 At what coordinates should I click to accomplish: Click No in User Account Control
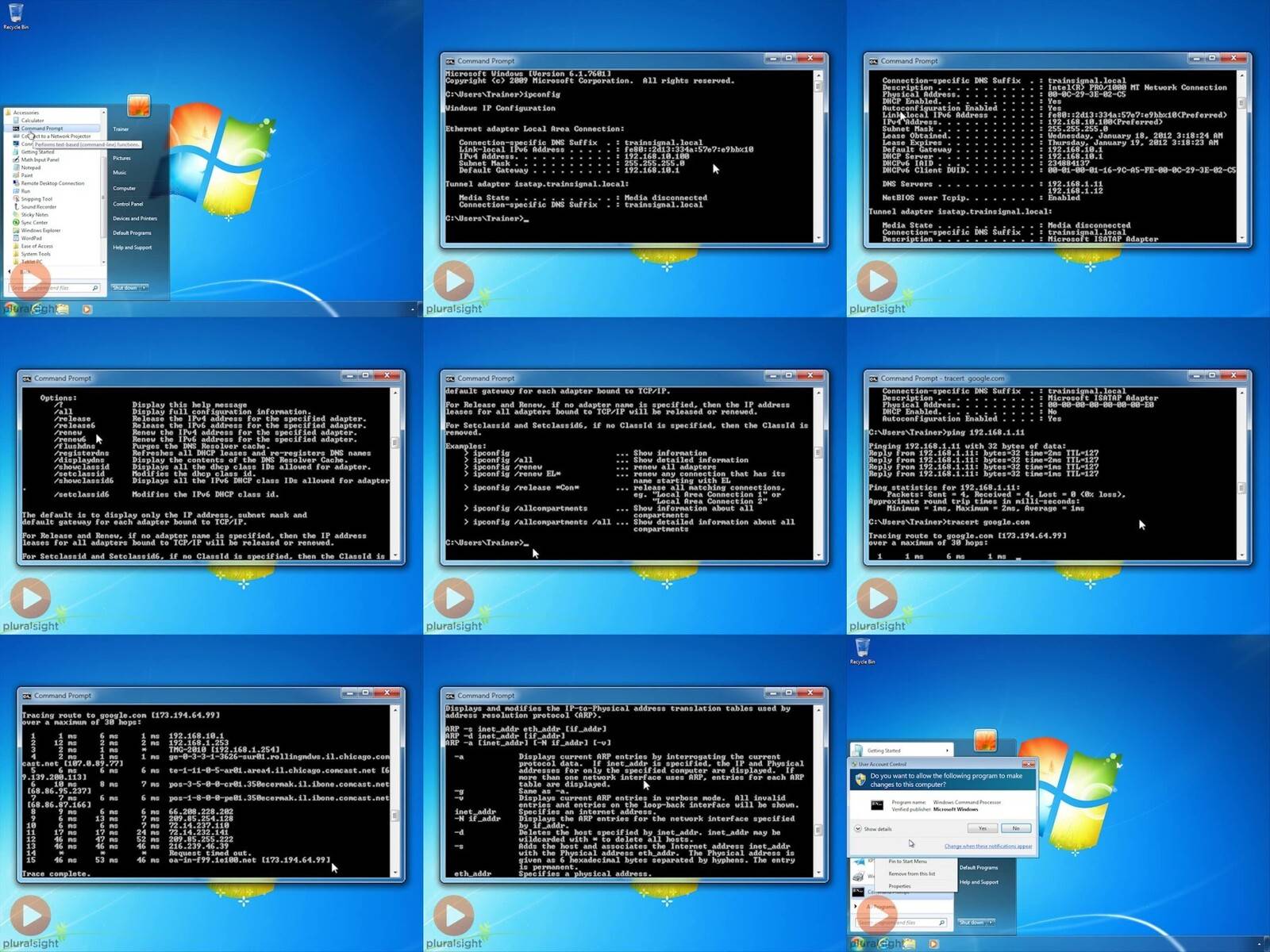click(x=1016, y=828)
